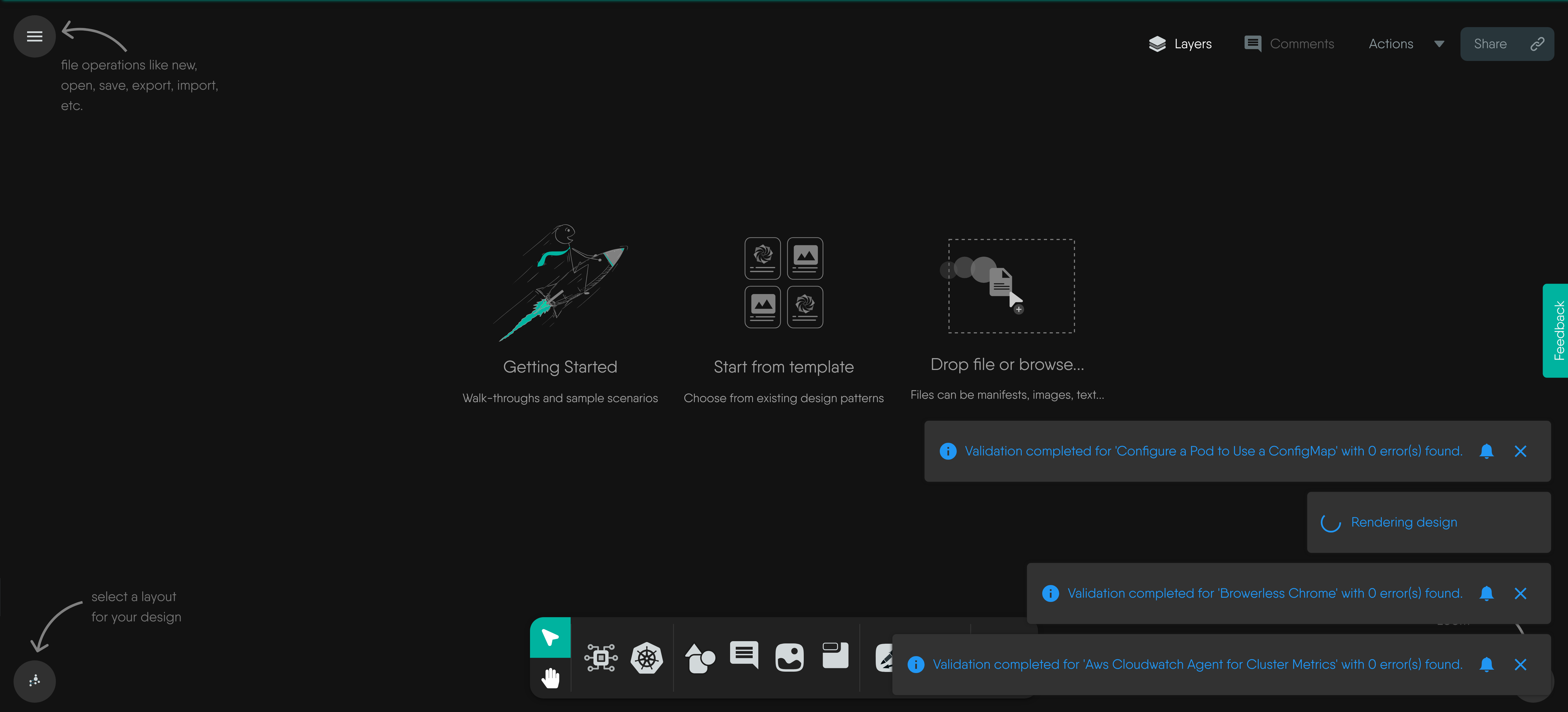Select the section container tool
Screen dimensions: 1568x712
[x=835, y=655]
